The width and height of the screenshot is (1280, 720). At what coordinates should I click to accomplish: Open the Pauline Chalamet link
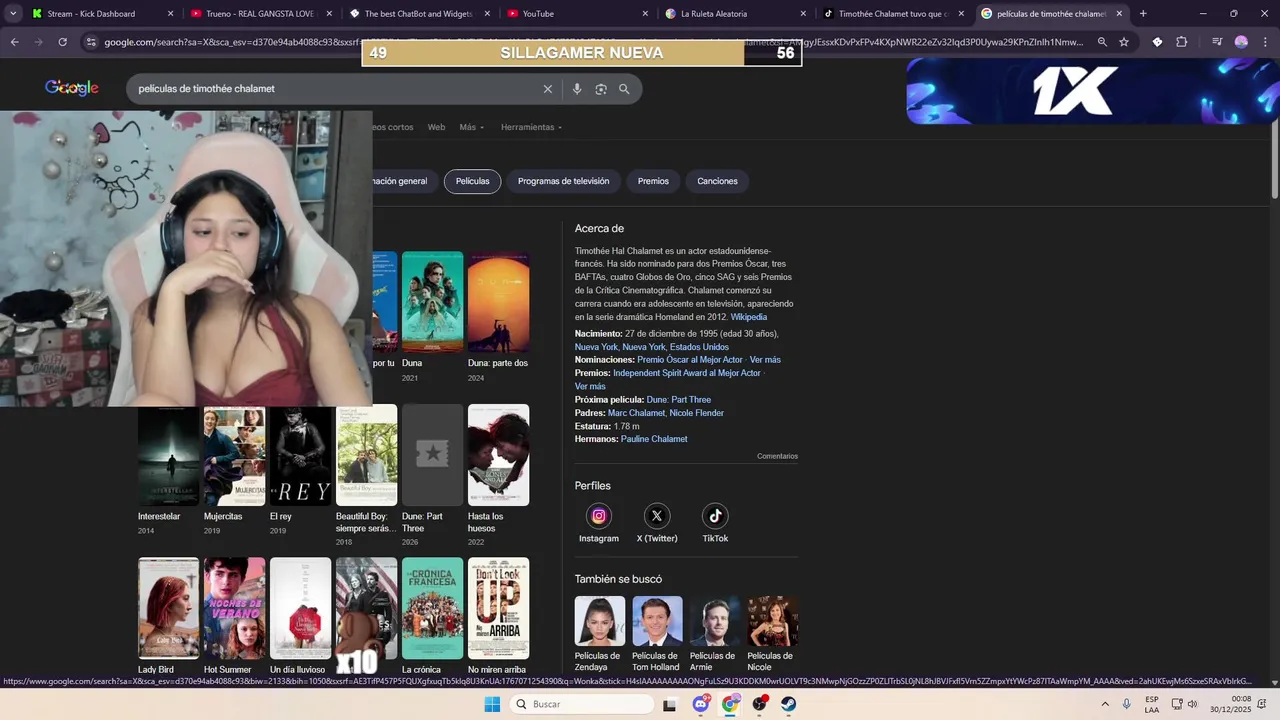tap(654, 439)
